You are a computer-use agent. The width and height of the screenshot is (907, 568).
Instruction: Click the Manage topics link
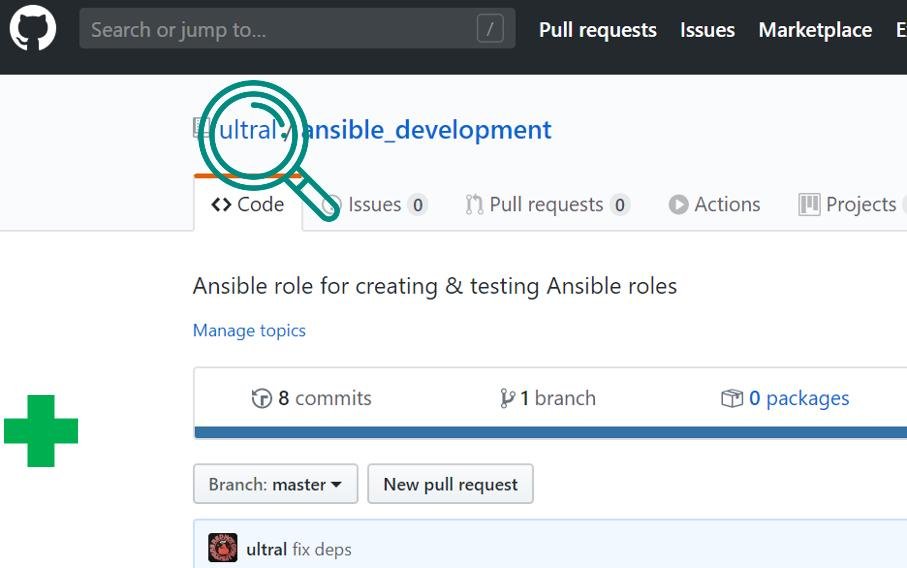pyautogui.click(x=249, y=330)
